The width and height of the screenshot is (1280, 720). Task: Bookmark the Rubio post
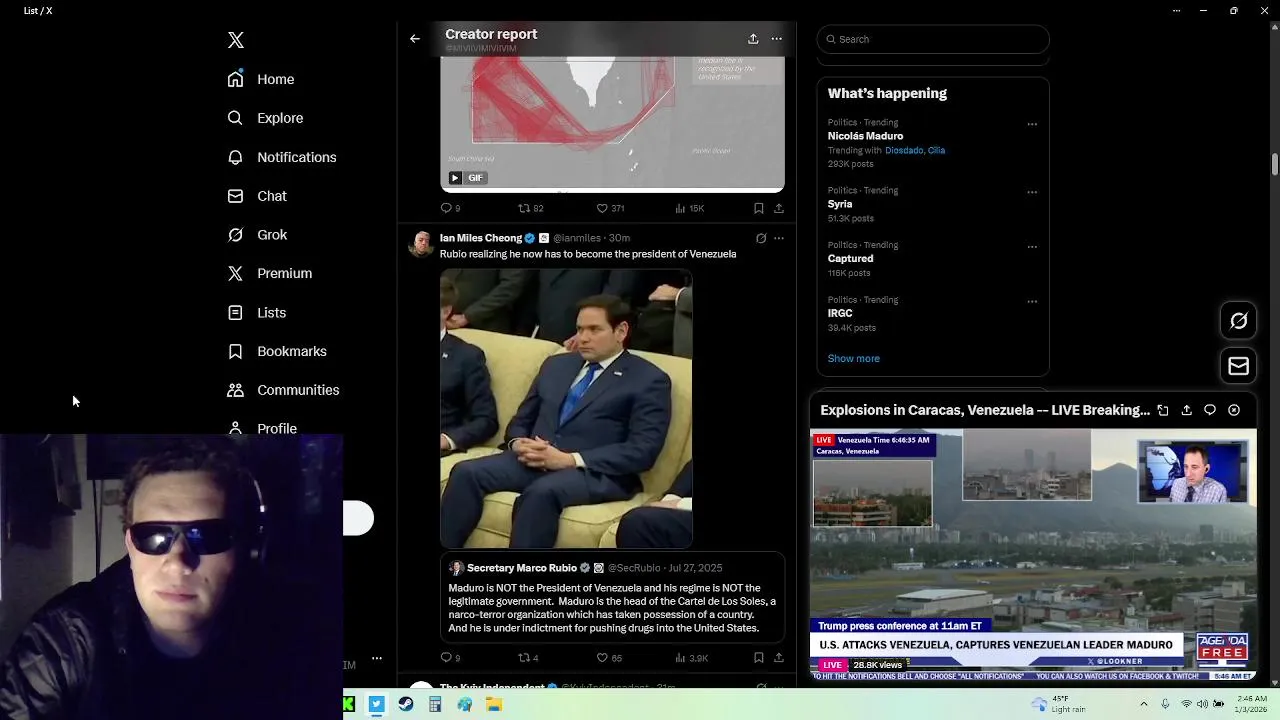[759, 658]
